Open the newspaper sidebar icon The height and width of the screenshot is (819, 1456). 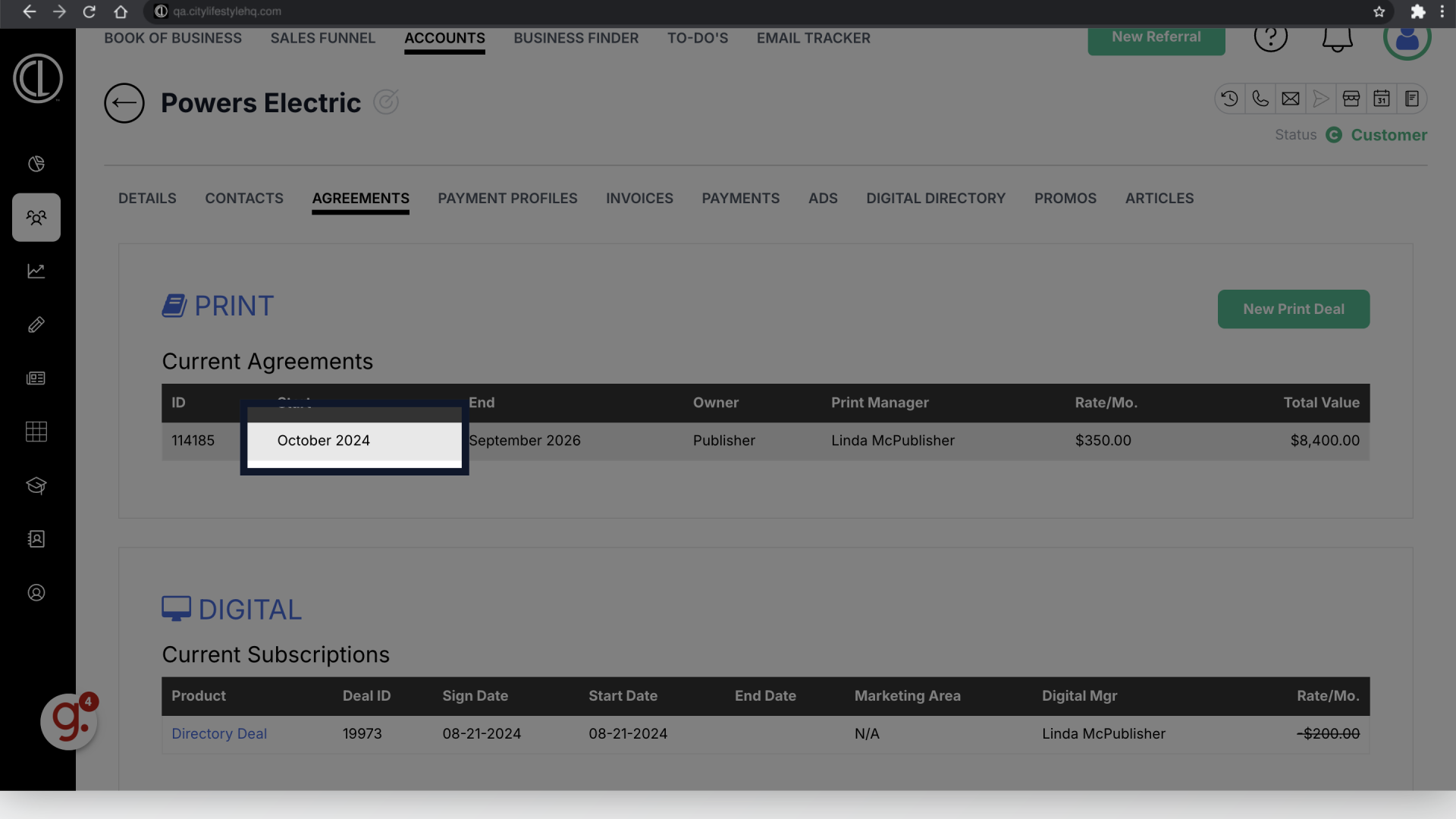(x=36, y=378)
